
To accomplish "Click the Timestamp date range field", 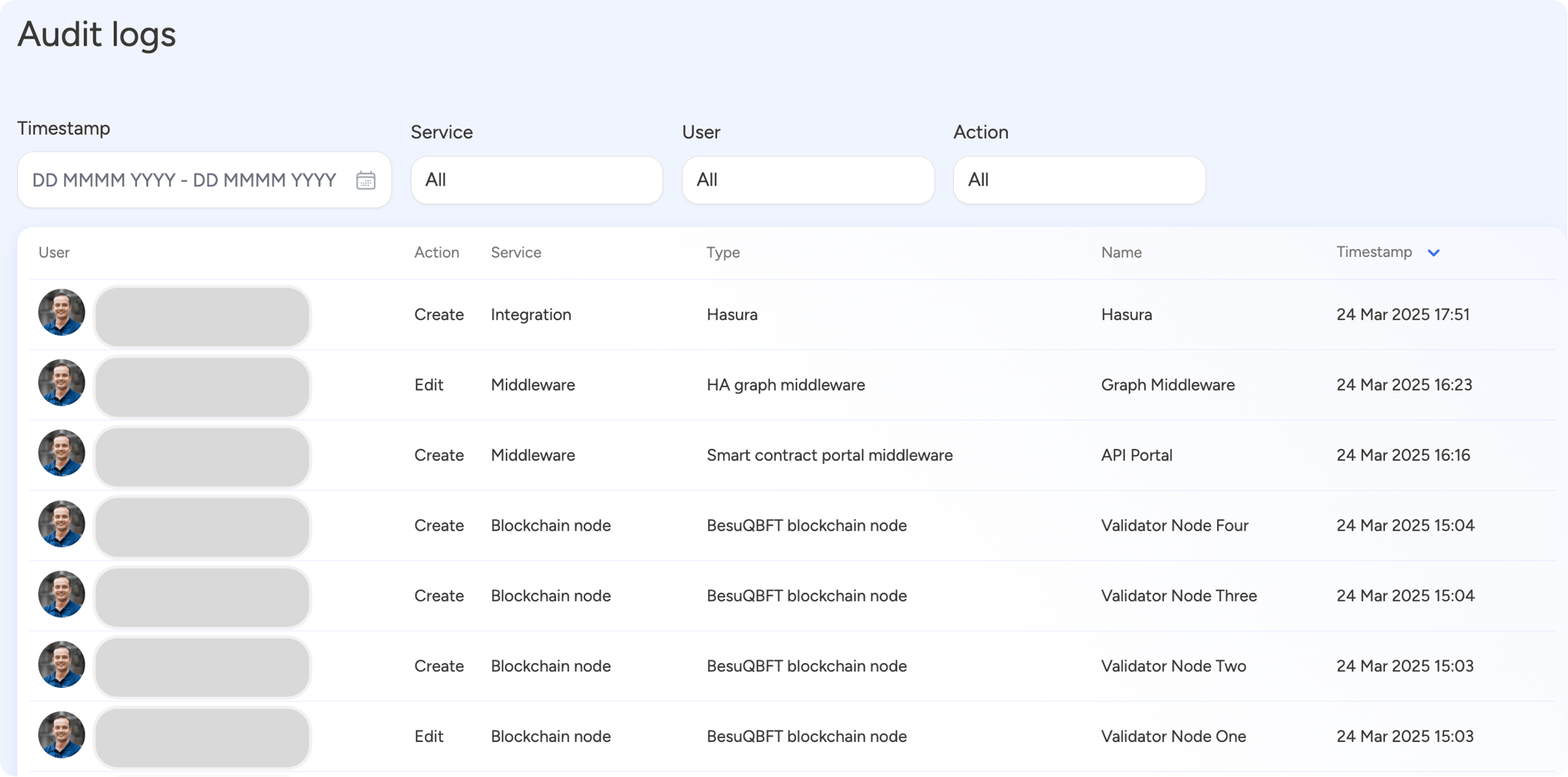I will pyautogui.click(x=185, y=180).
